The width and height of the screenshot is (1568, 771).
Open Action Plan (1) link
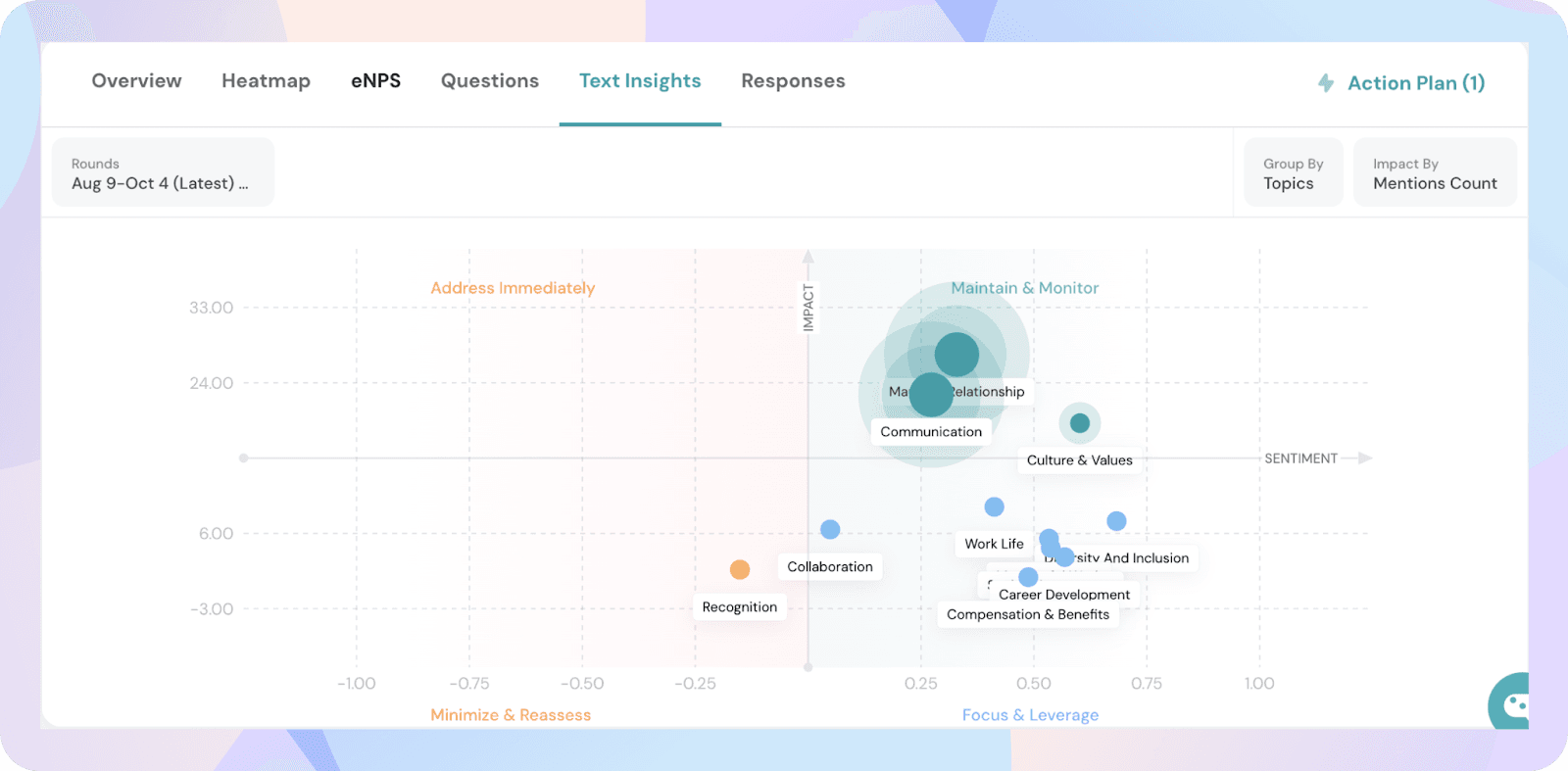[1415, 83]
